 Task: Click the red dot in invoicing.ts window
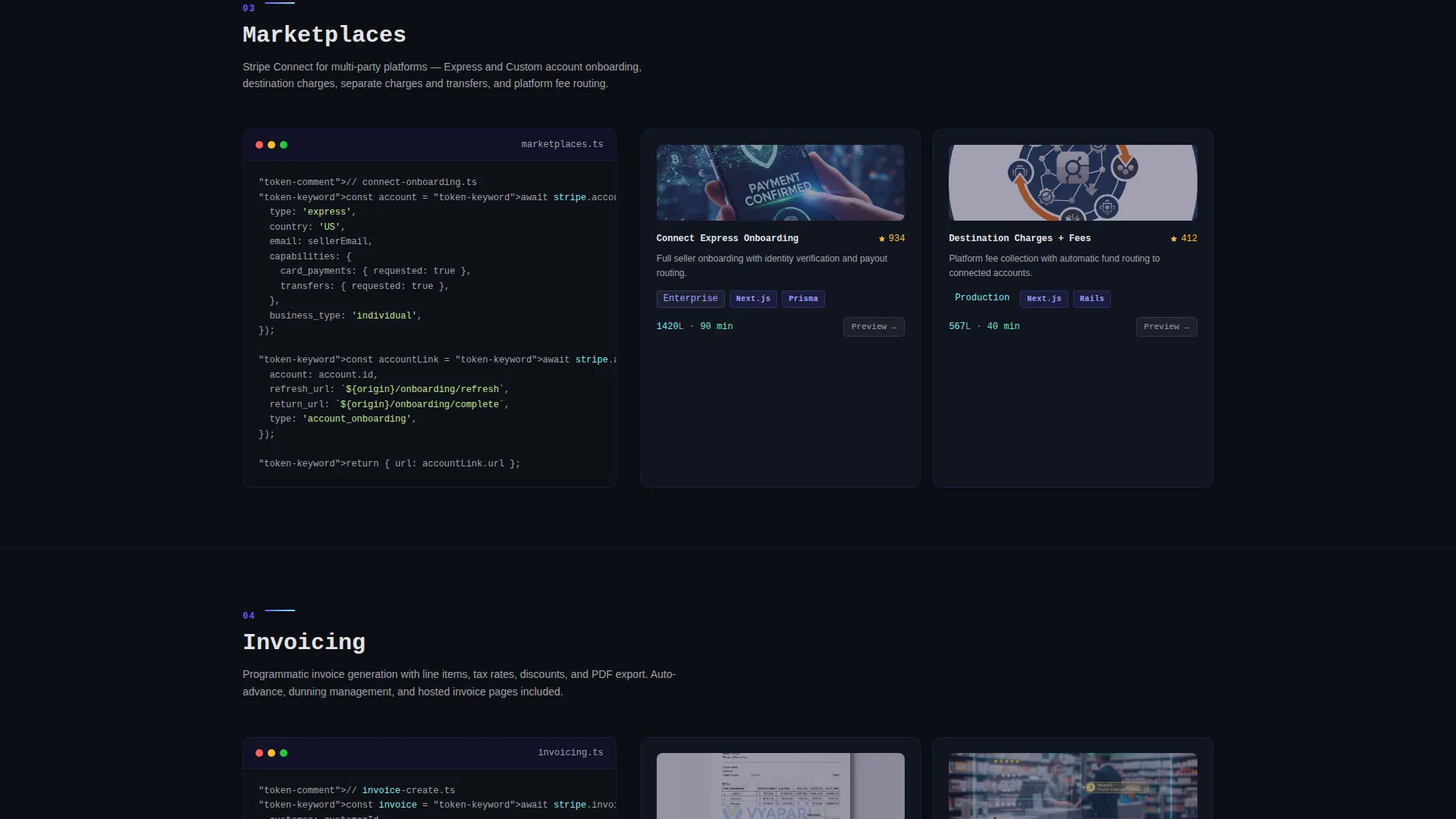tap(259, 753)
